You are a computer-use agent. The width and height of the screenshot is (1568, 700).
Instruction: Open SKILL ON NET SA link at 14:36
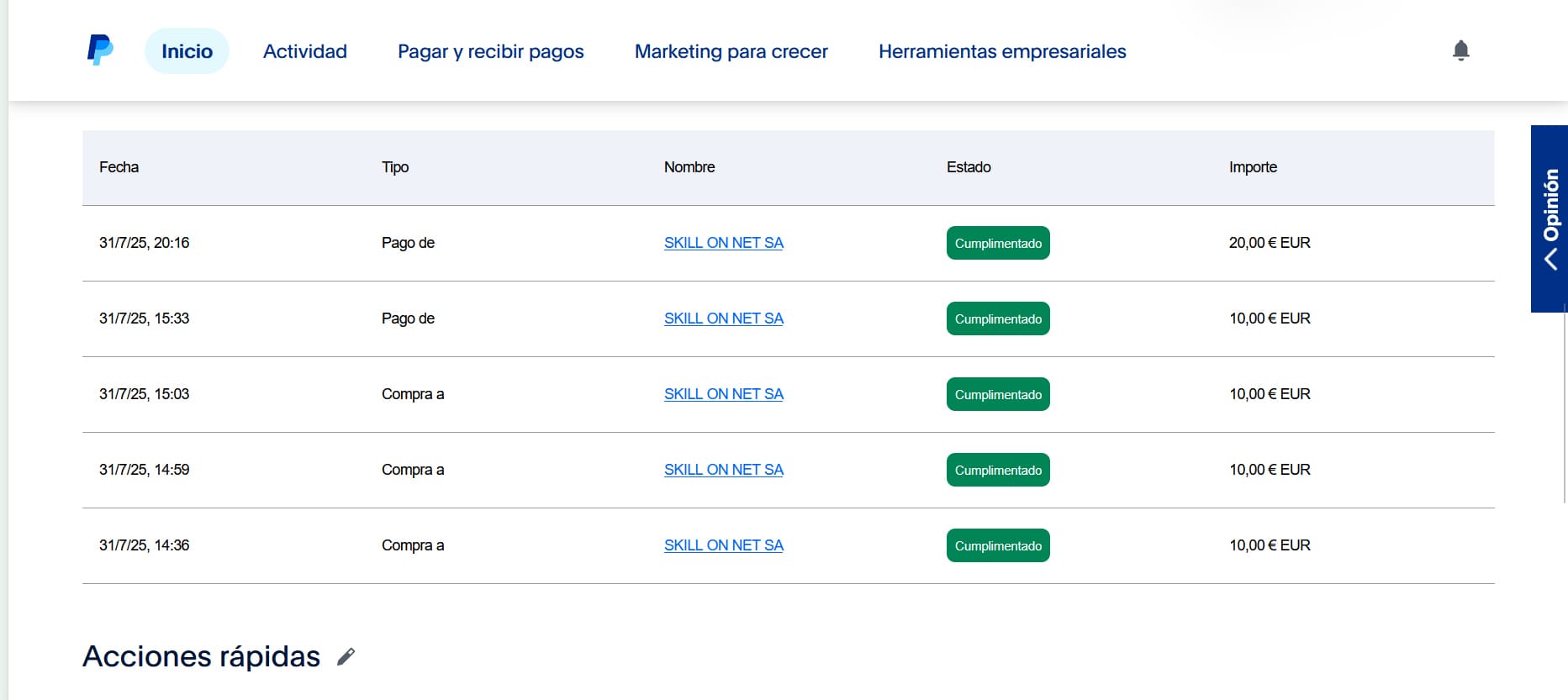coord(723,545)
